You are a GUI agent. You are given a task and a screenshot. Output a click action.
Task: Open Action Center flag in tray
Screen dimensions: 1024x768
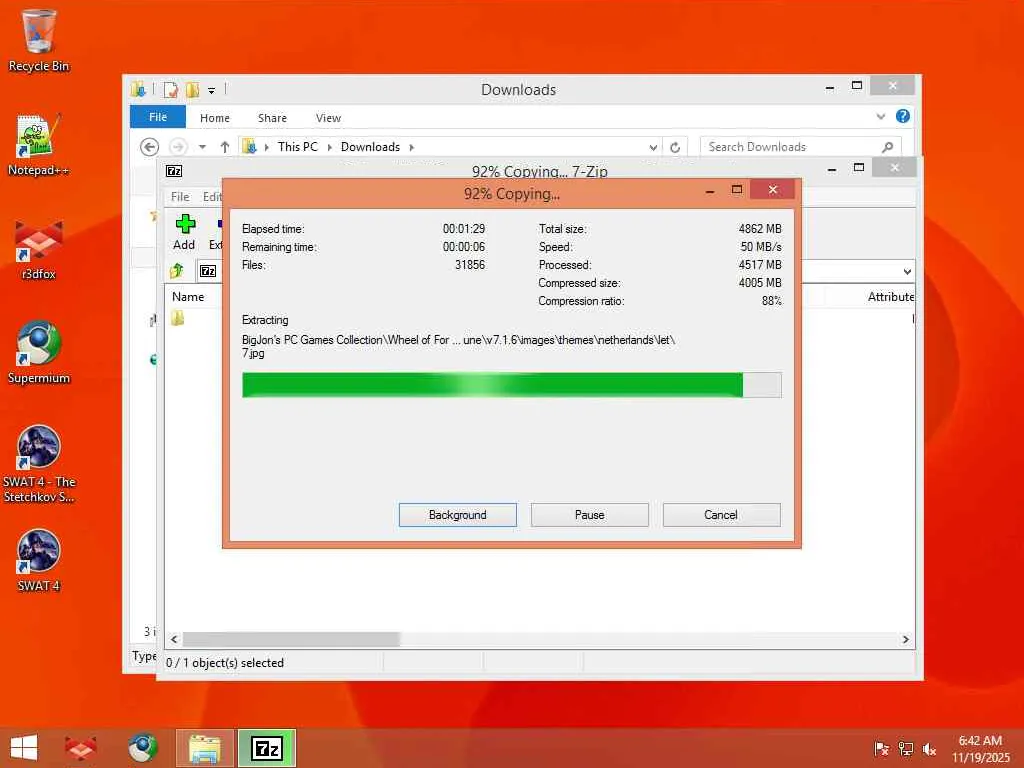(x=881, y=748)
